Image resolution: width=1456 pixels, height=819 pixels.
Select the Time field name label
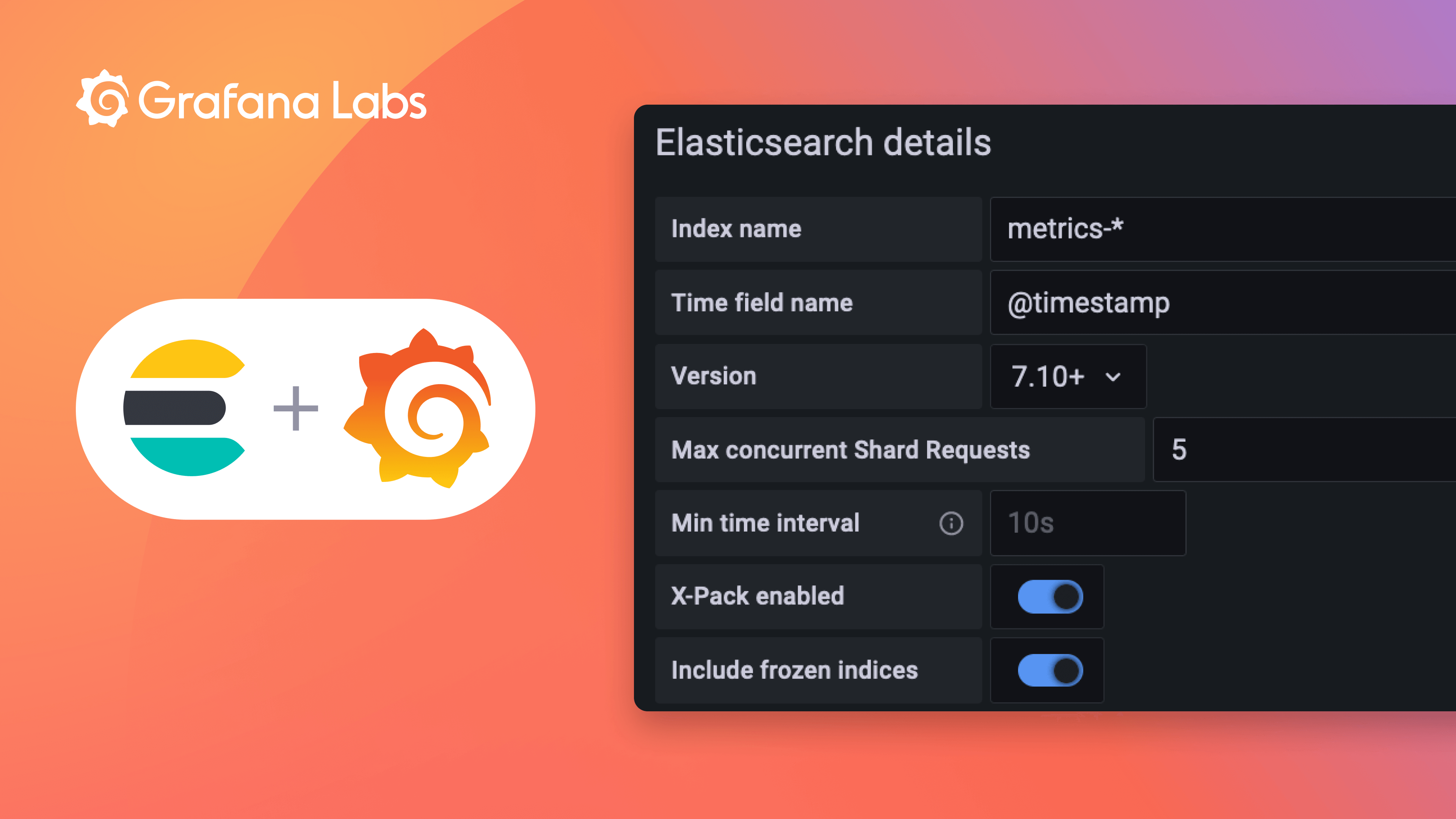(x=762, y=303)
